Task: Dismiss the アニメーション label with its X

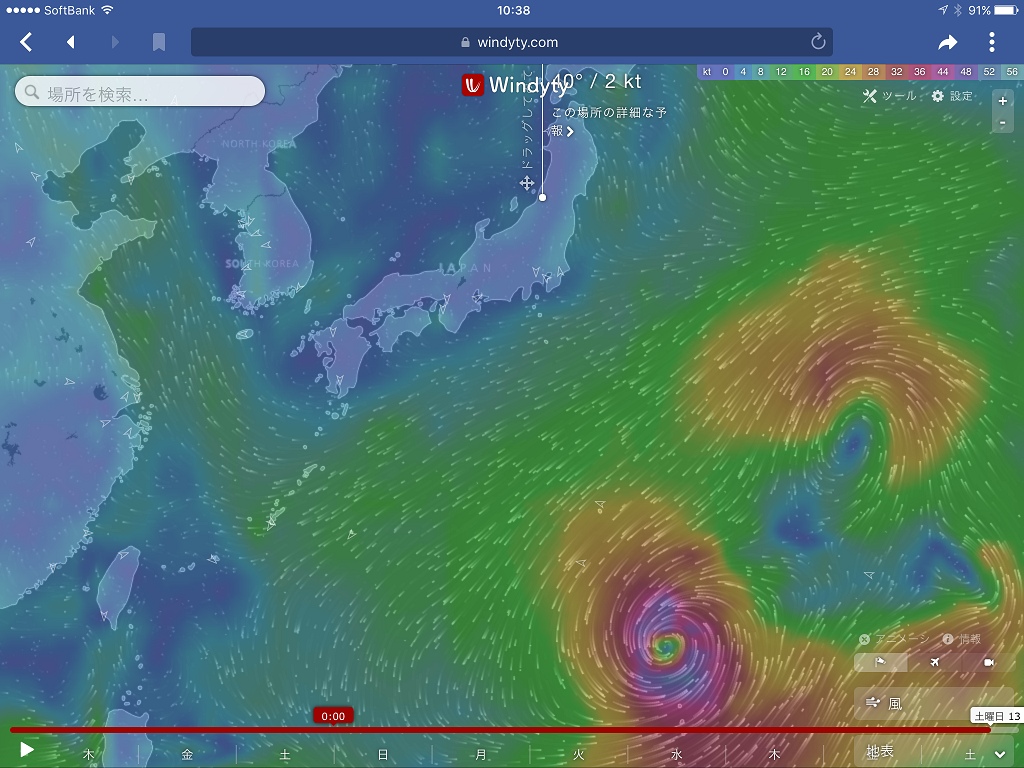Action: pos(862,638)
